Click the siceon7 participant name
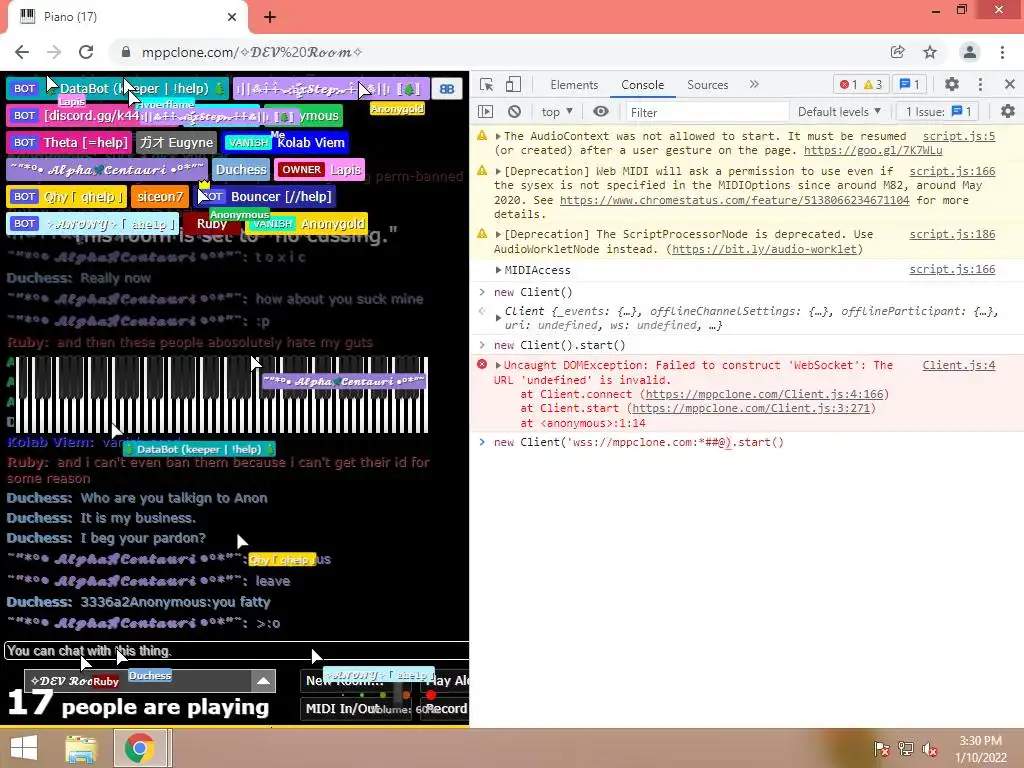 160,197
